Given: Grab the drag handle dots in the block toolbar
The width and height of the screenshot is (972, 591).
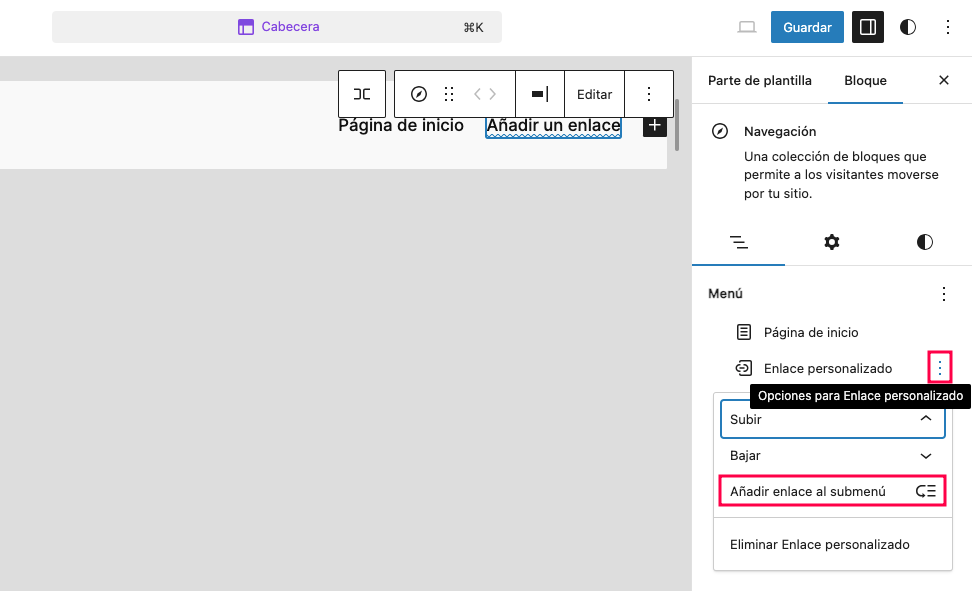Looking at the screenshot, I should [448, 93].
